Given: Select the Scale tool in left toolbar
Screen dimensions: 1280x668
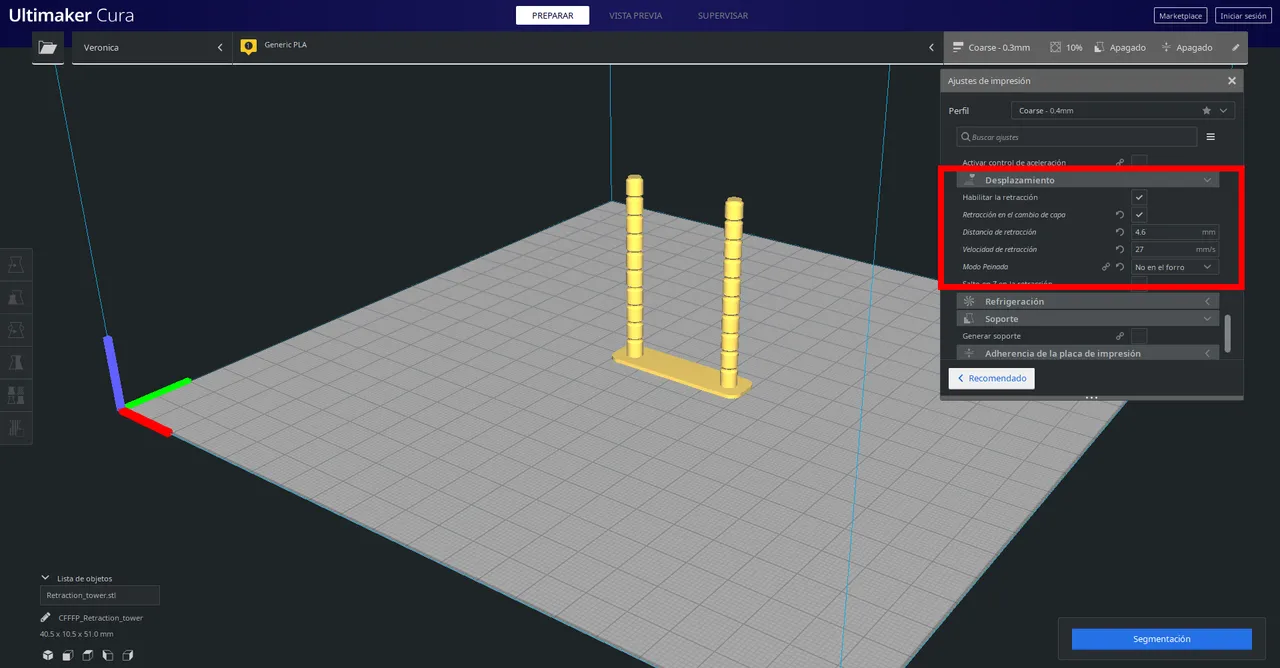Looking at the screenshot, I should (x=16, y=298).
